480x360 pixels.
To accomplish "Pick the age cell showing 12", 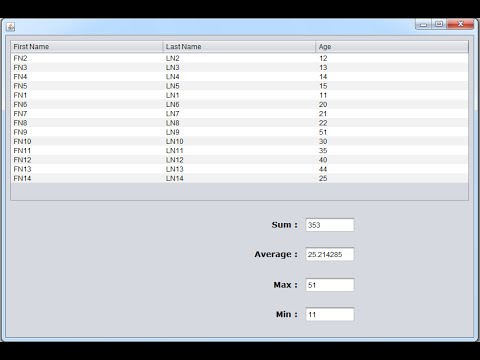I will click(392, 58).
